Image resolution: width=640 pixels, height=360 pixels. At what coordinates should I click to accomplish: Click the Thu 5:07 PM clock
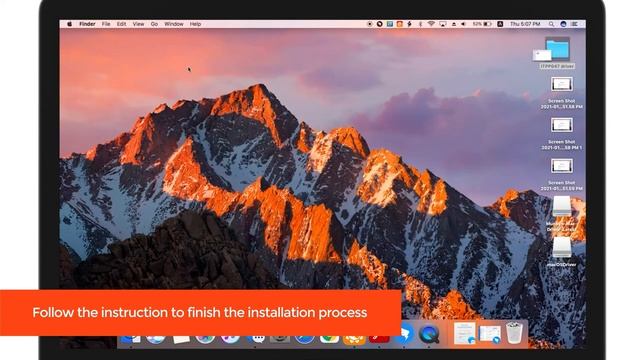525,24
